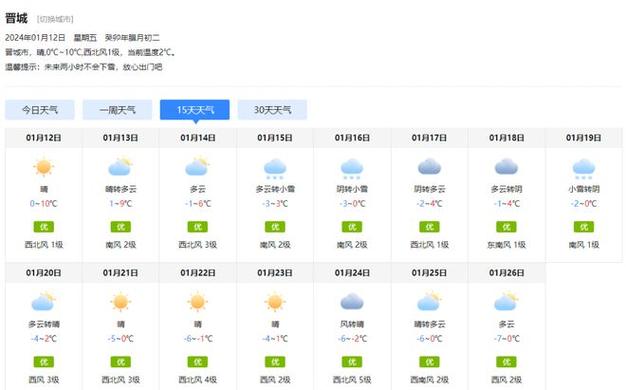Click 西南风 2级 wind under 01月25日

point(429,379)
